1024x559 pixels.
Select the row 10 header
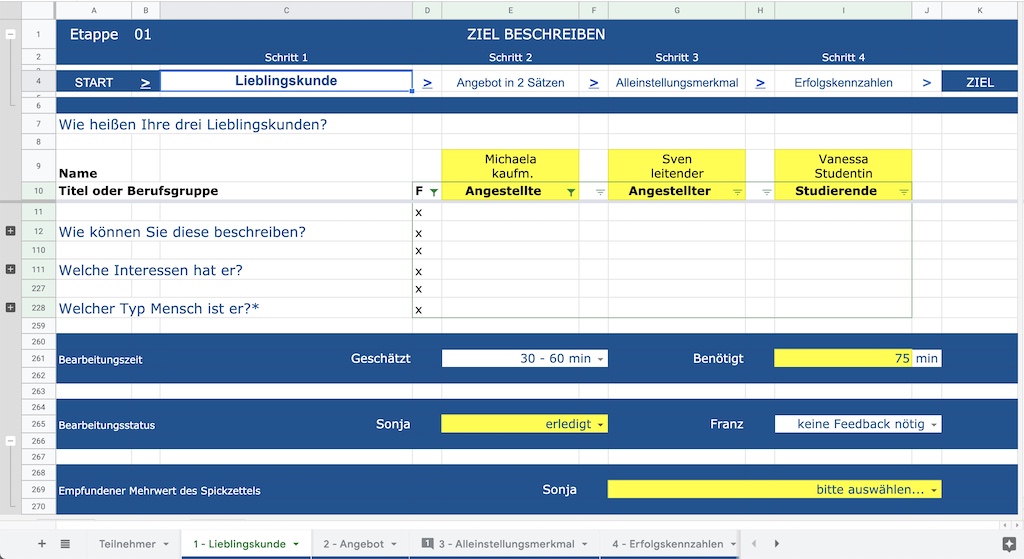39,191
